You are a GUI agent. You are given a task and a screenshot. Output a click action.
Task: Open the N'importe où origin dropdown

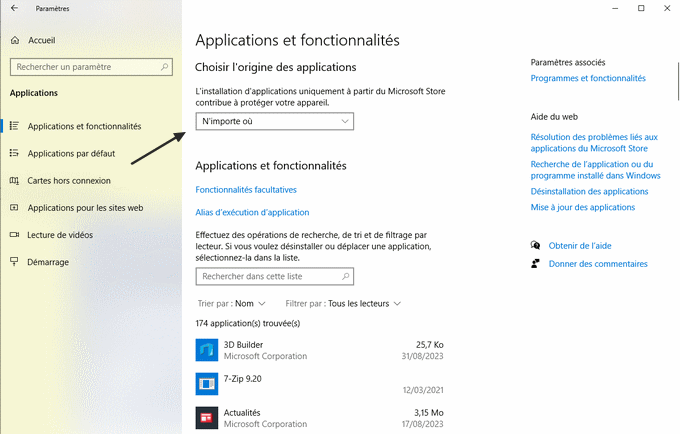pos(275,121)
